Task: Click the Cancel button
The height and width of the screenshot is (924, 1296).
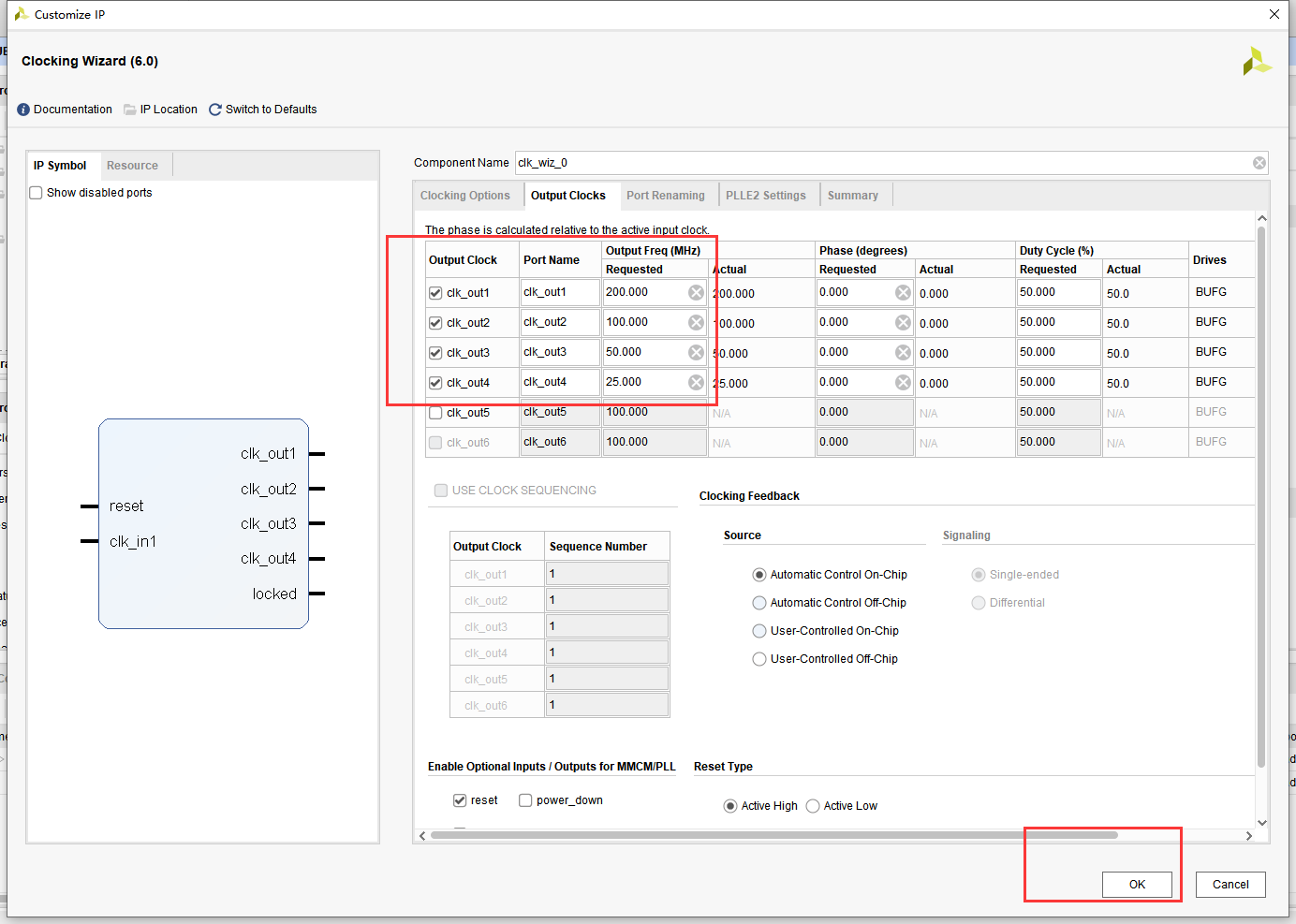Action: (x=1230, y=885)
